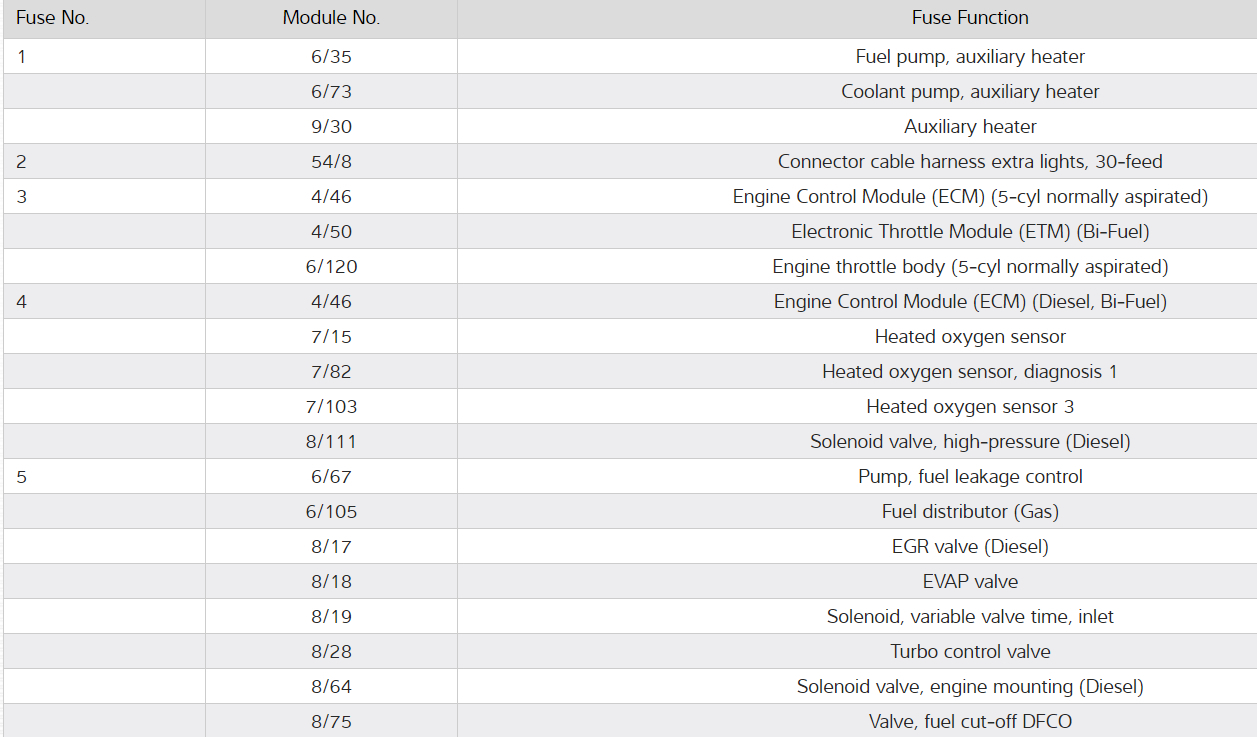This screenshot has width=1257, height=737.
Task: Click module number 8/18
Action: [331, 582]
